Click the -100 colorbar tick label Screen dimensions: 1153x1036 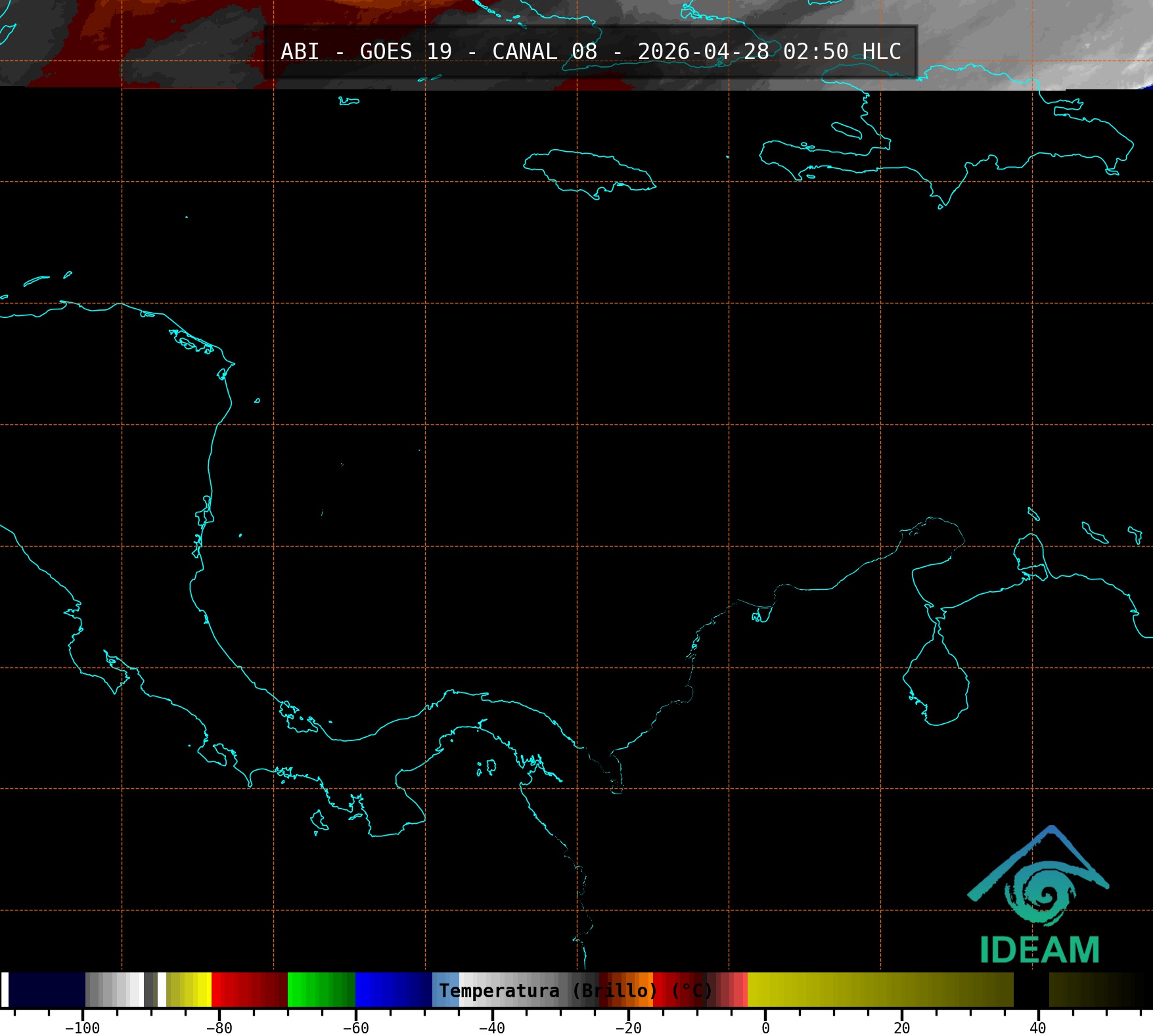(83, 1028)
